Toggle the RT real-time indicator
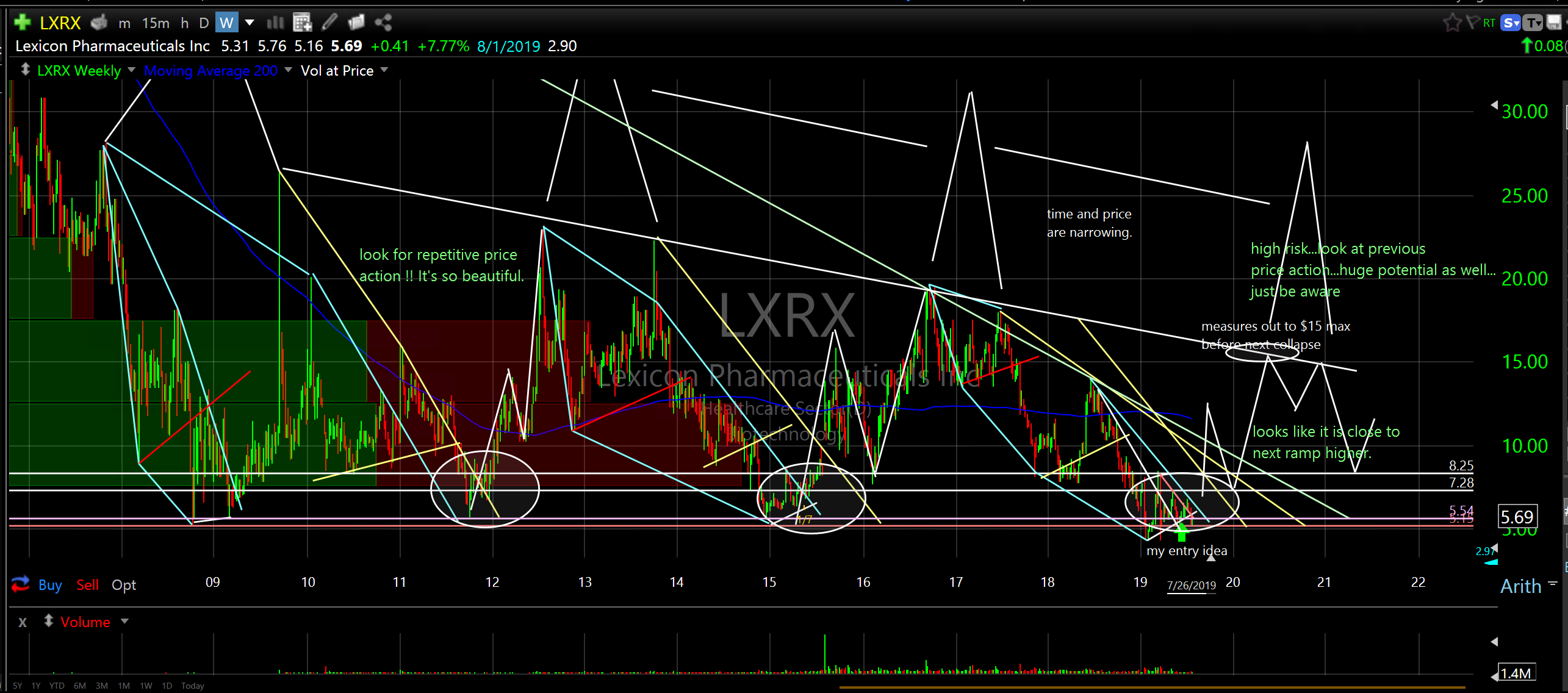The image size is (1568, 693). [x=1489, y=23]
